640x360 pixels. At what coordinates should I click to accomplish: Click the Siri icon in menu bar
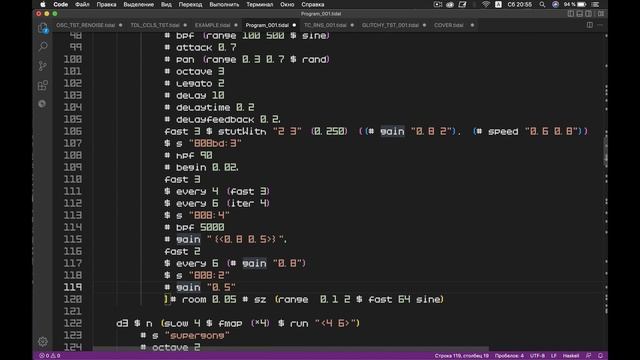click(x=555, y=4)
